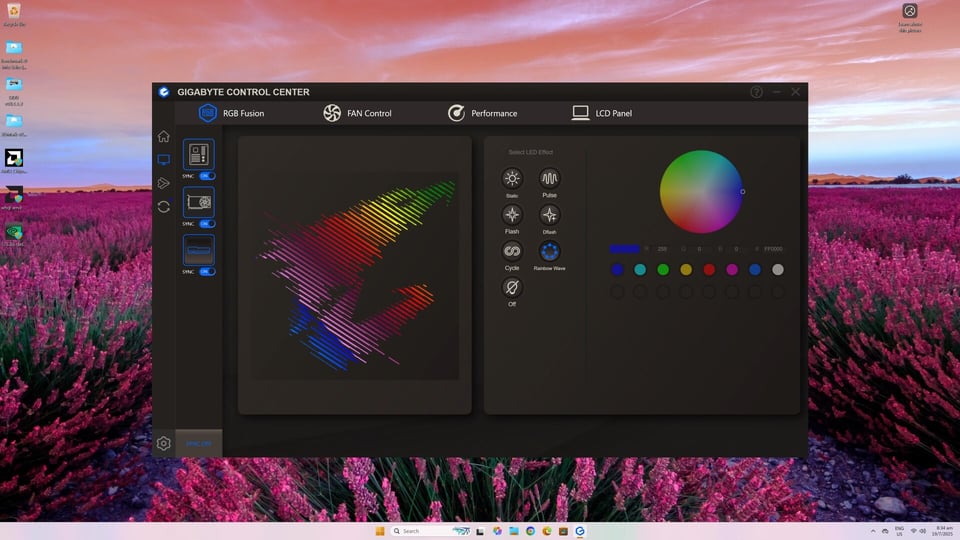Select the Static LED effect icon
Image resolution: width=960 pixels, height=540 pixels.
tap(512, 178)
